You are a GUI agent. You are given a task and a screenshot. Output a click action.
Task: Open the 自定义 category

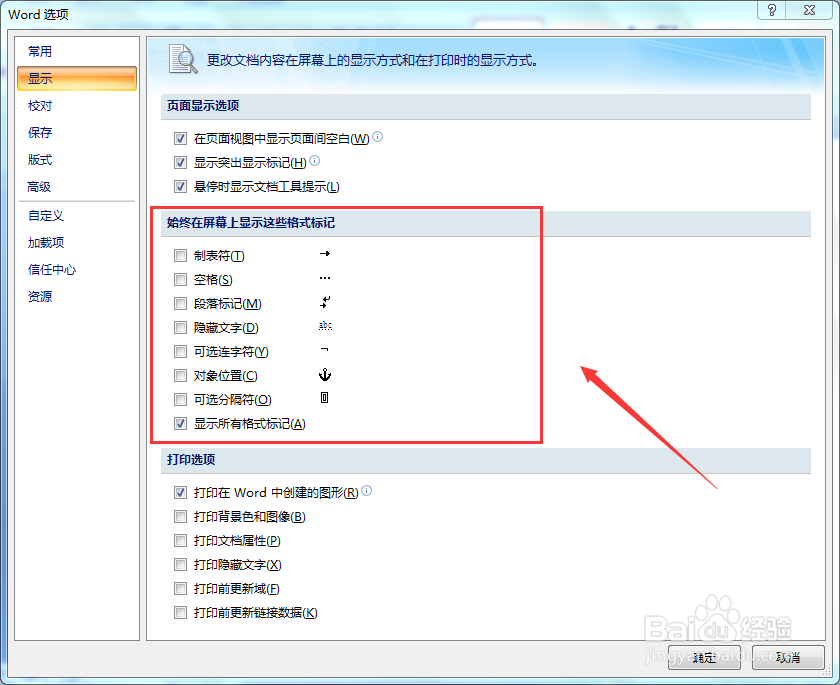point(77,216)
